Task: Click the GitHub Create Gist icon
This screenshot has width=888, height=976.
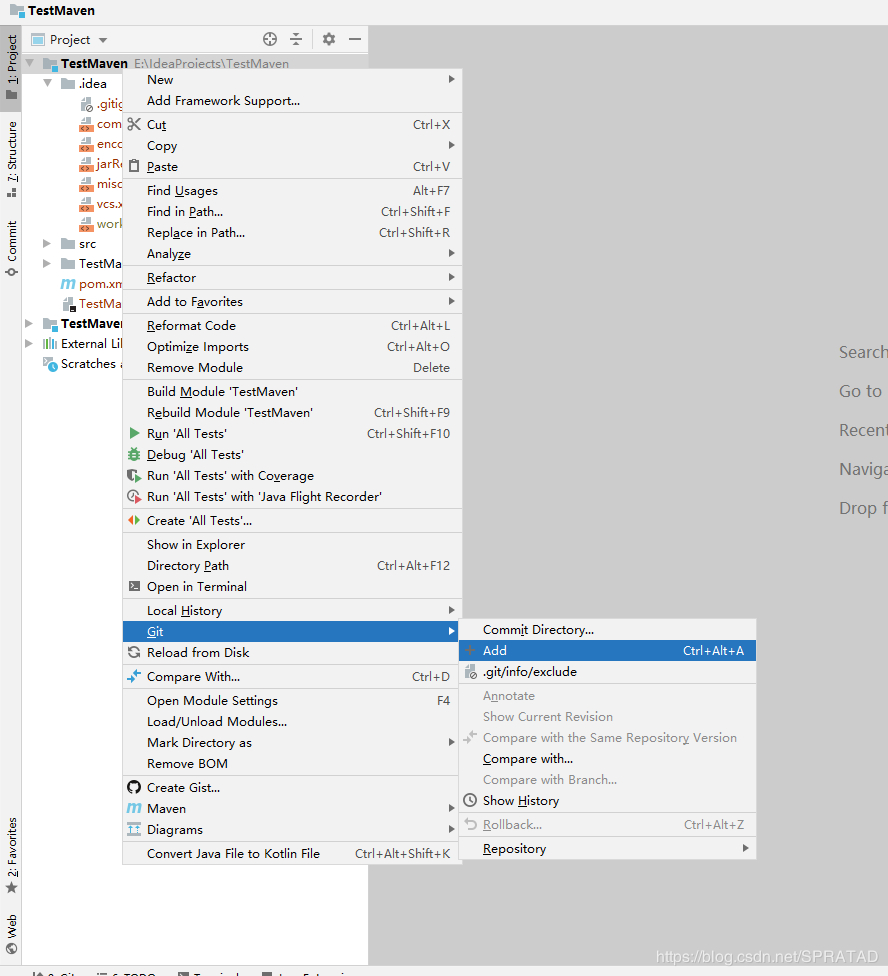Action: [134, 787]
